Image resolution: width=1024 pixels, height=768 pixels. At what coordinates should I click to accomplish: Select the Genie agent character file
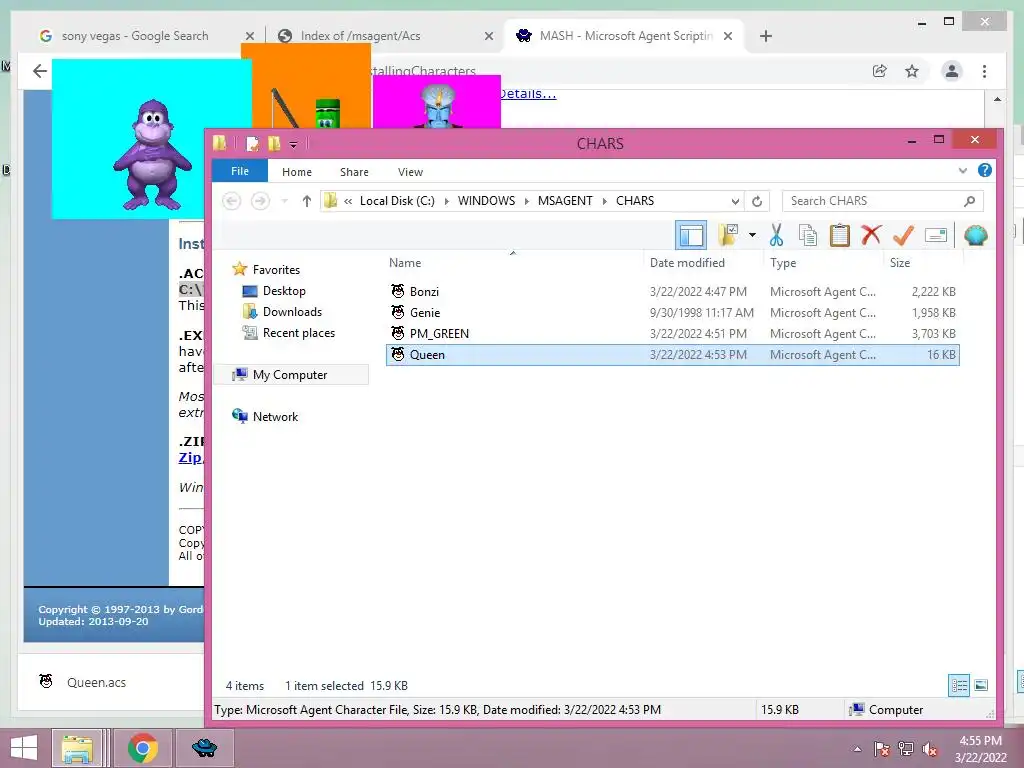click(673, 312)
